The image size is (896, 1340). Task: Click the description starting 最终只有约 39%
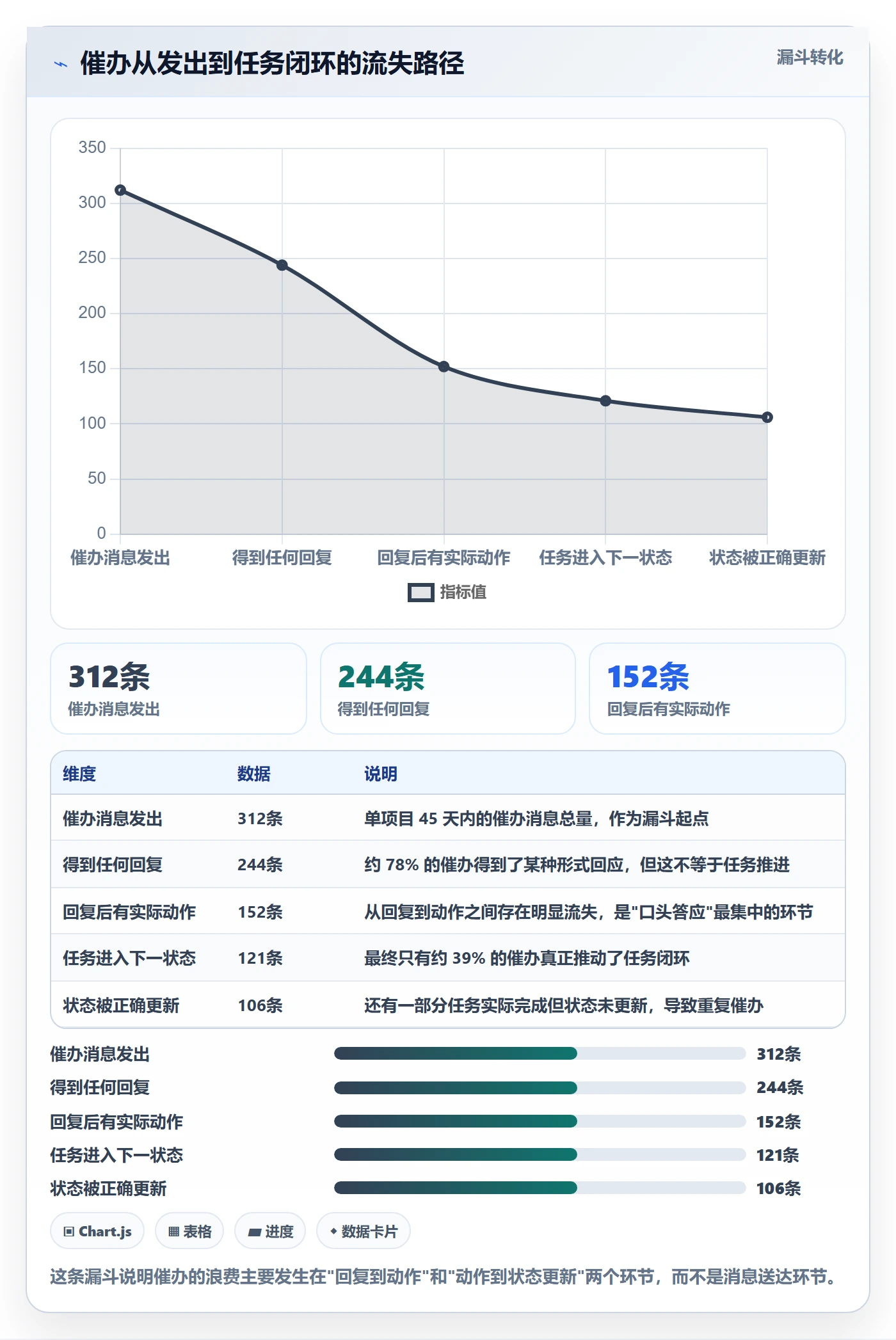pos(527,958)
